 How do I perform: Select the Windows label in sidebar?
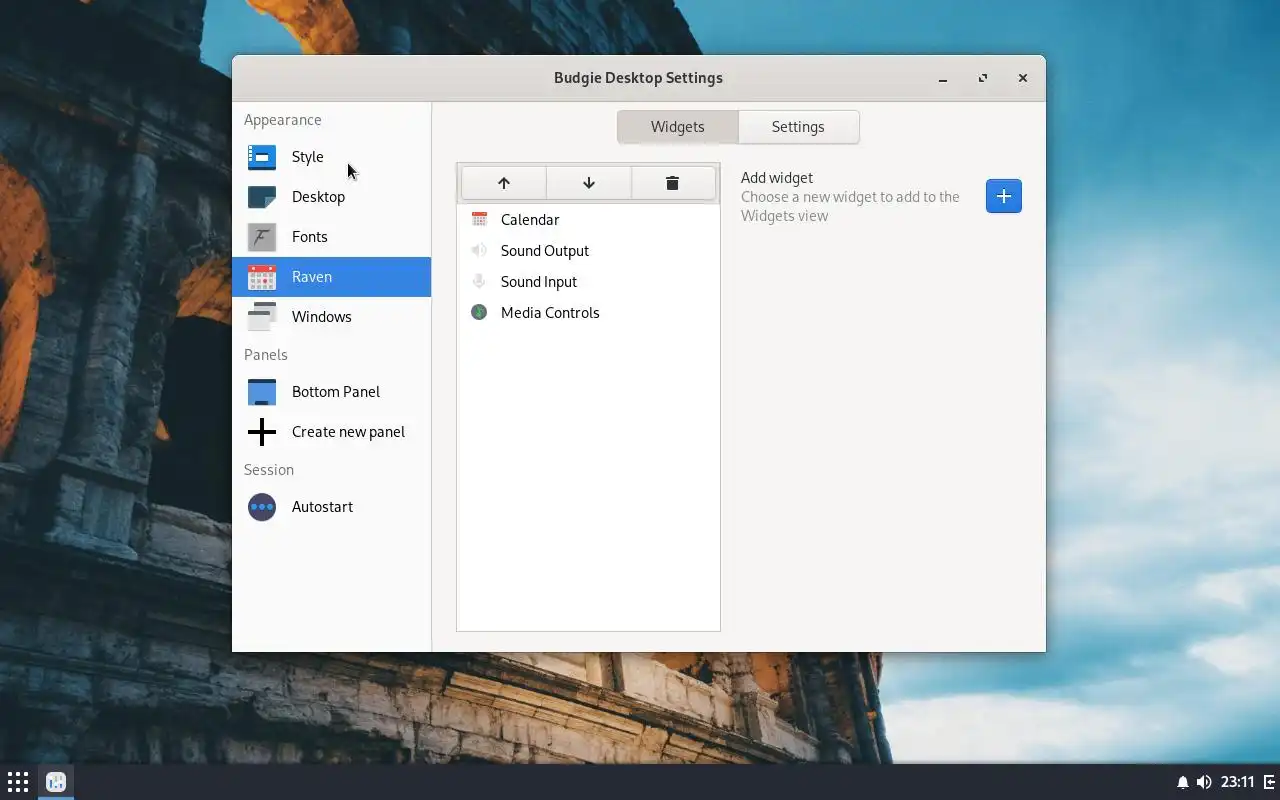322,317
